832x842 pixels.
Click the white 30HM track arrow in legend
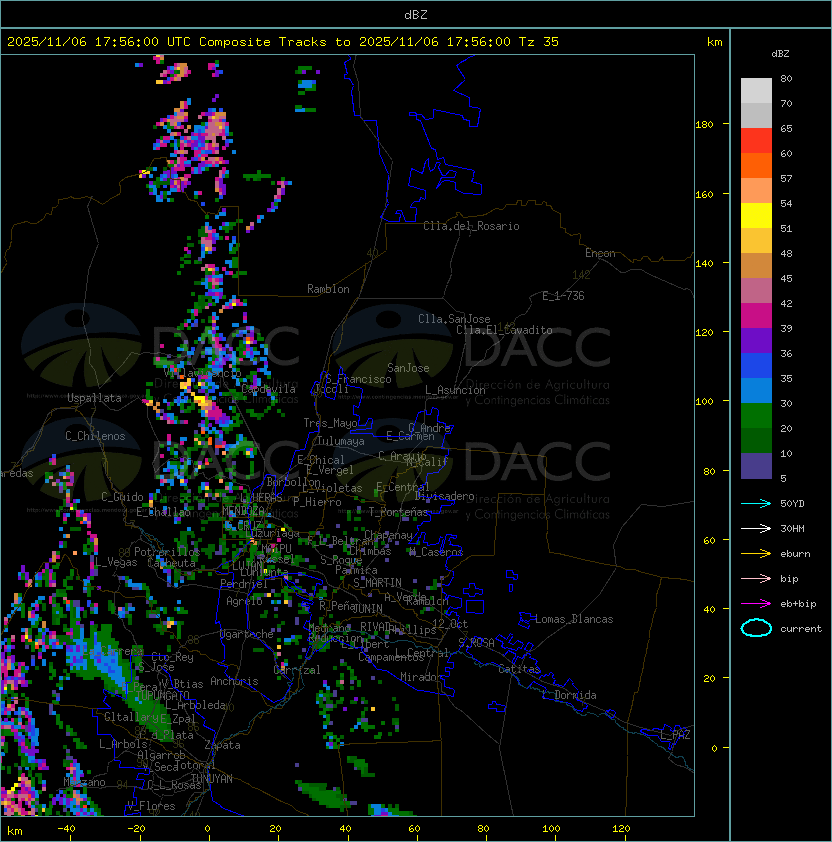tap(756, 529)
